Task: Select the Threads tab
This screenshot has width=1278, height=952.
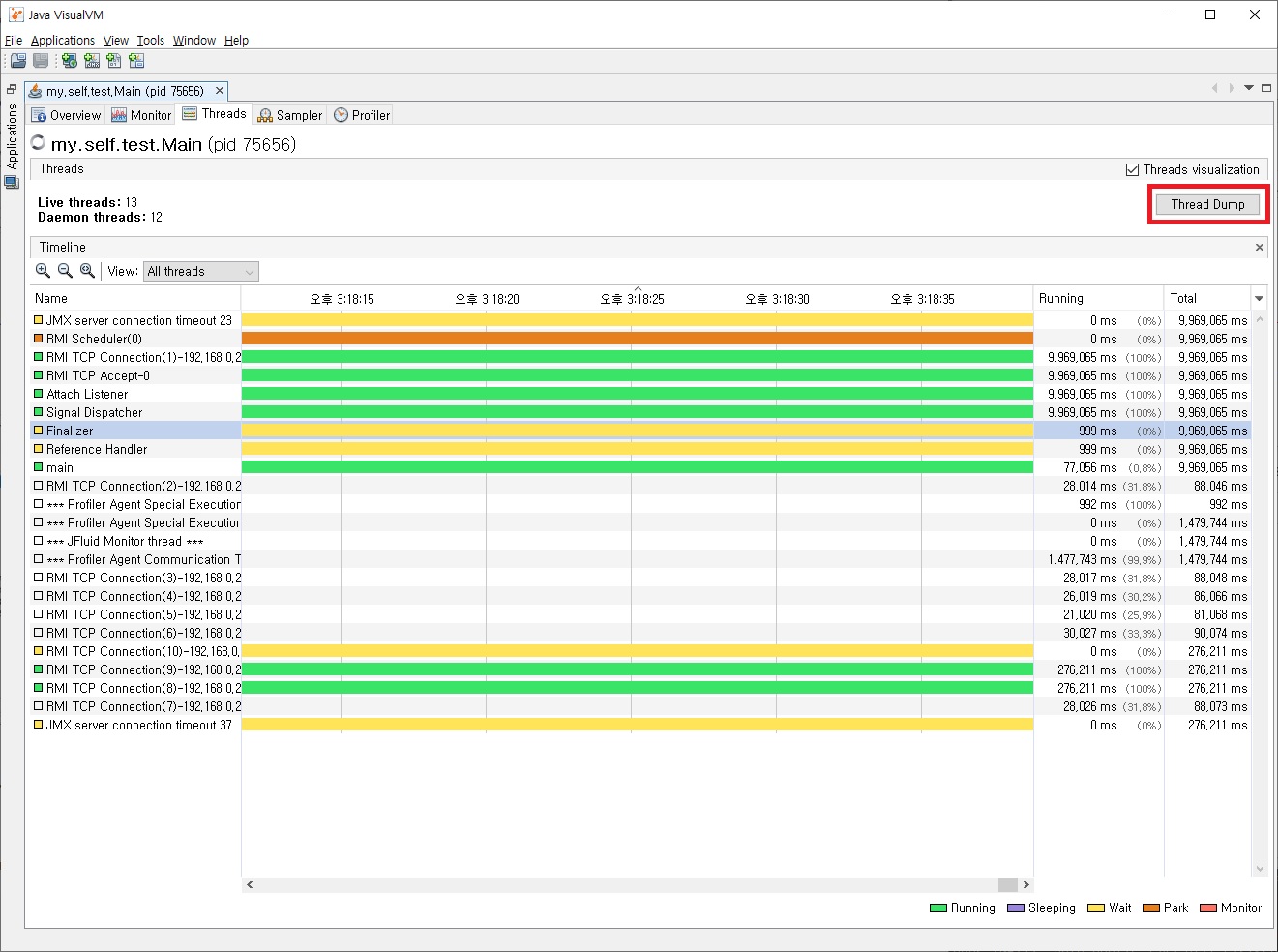Action: tap(215, 114)
